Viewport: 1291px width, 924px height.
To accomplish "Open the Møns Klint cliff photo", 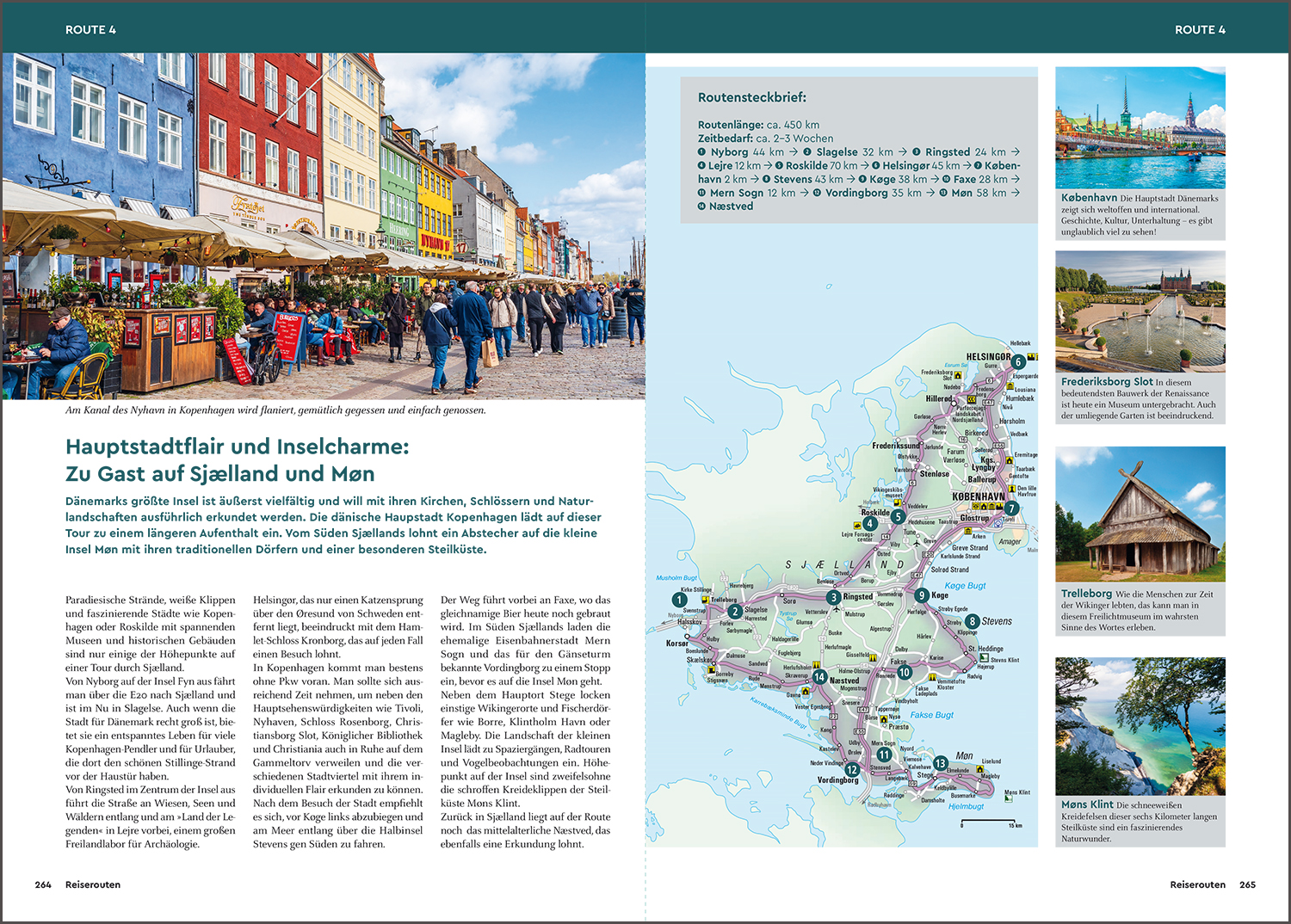I will [x=1140, y=725].
